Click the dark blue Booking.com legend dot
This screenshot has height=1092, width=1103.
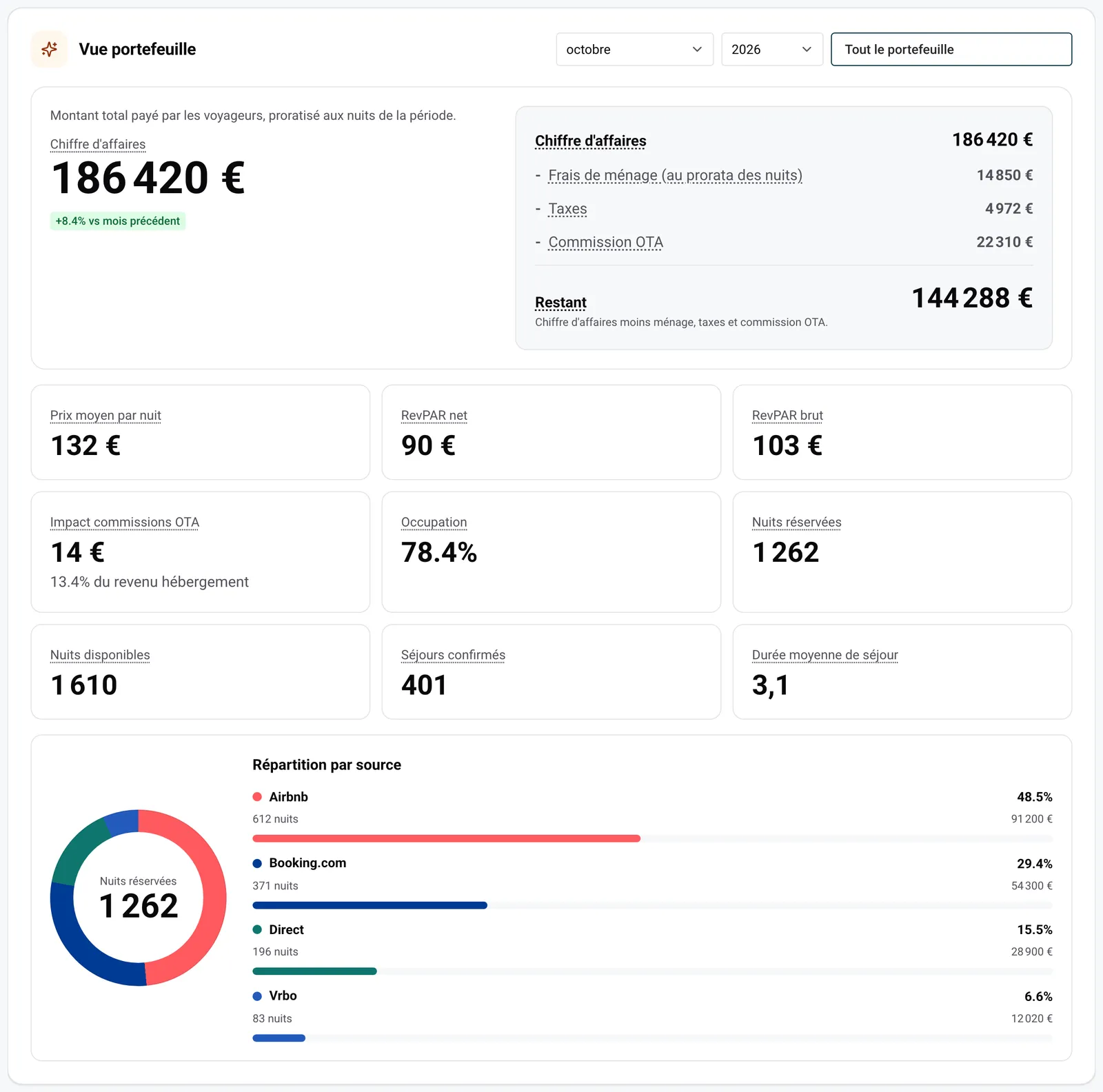coord(257,864)
